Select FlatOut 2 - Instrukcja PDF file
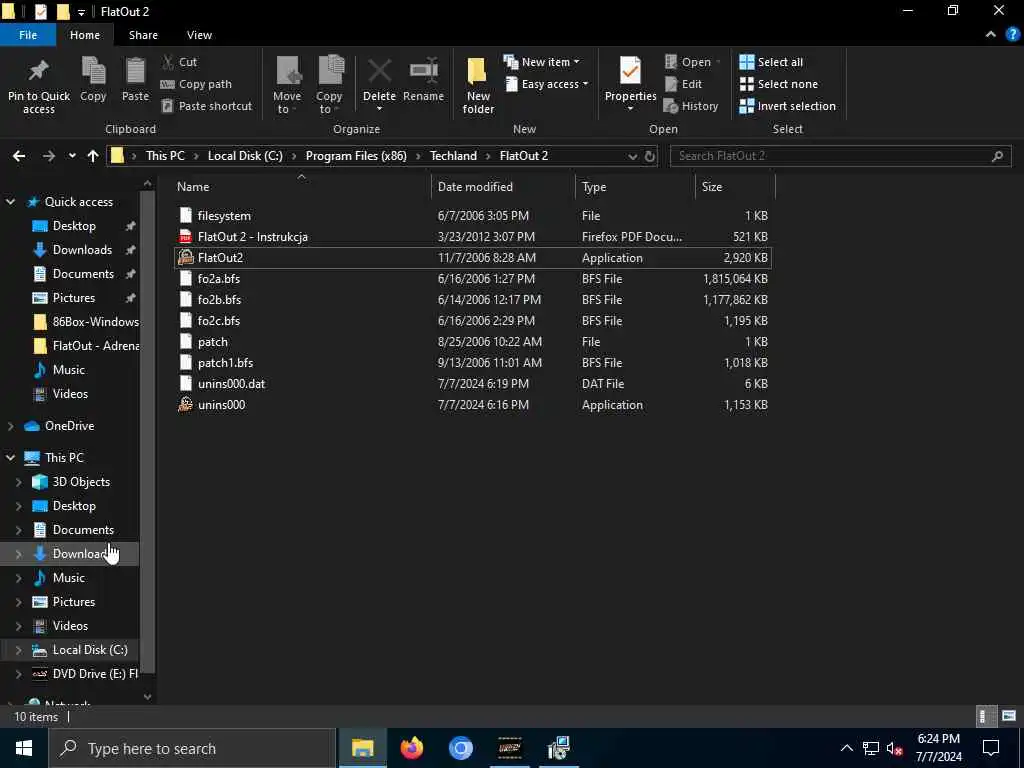Viewport: 1024px width, 768px height. click(x=473, y=237)
